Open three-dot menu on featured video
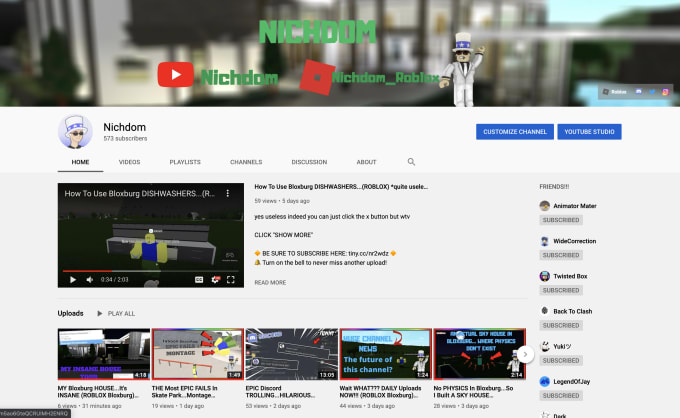 [228, 193]
